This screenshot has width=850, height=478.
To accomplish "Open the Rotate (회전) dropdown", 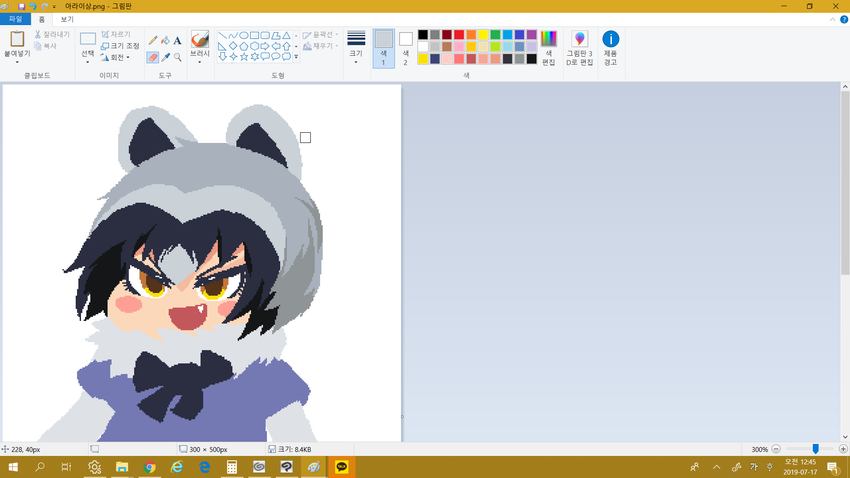I will pyautogui.click(x=115, y=57).
